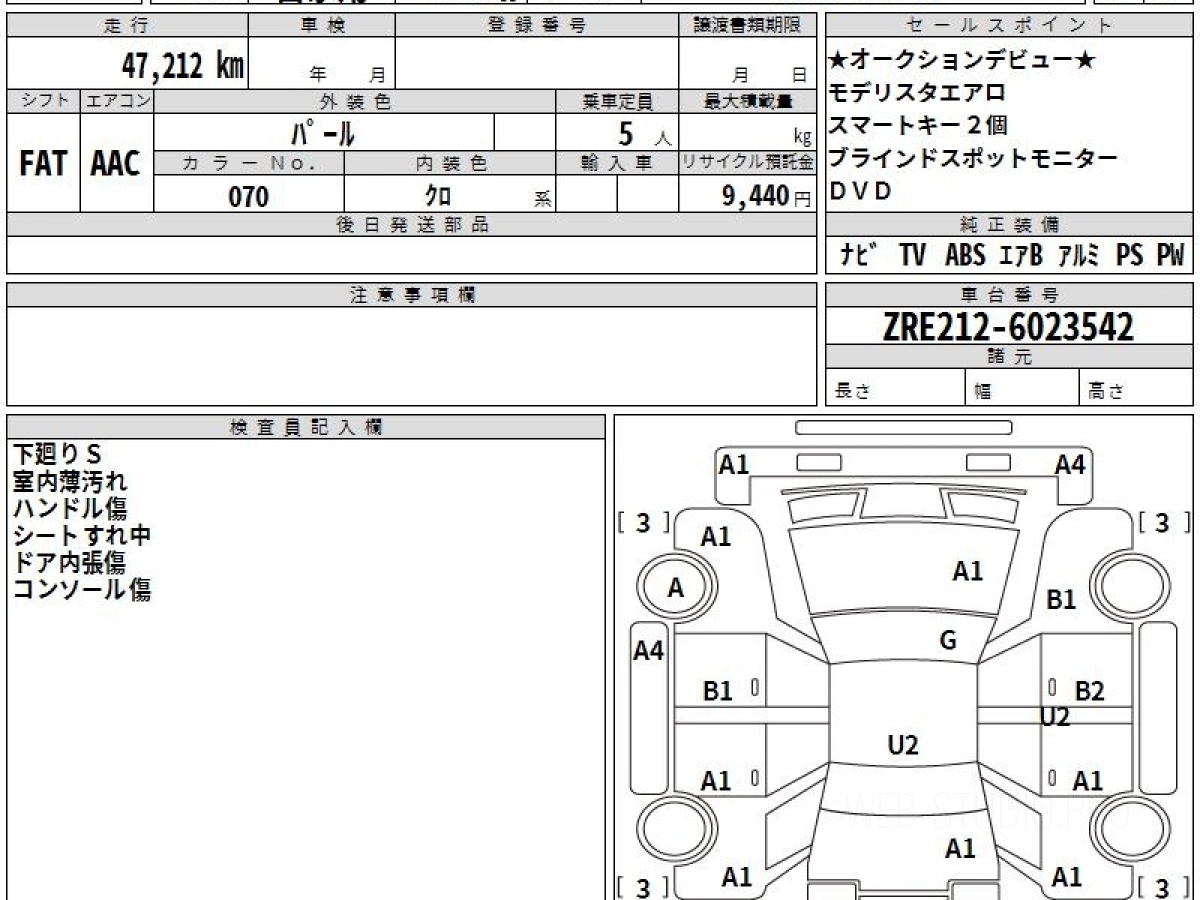
Task: Select the ハンドル傷 inspector note
Action: 70,509
